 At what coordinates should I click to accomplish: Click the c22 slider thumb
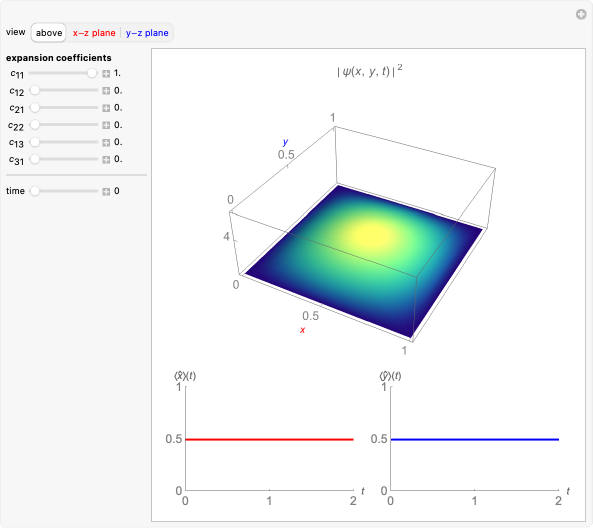(35, 125)
